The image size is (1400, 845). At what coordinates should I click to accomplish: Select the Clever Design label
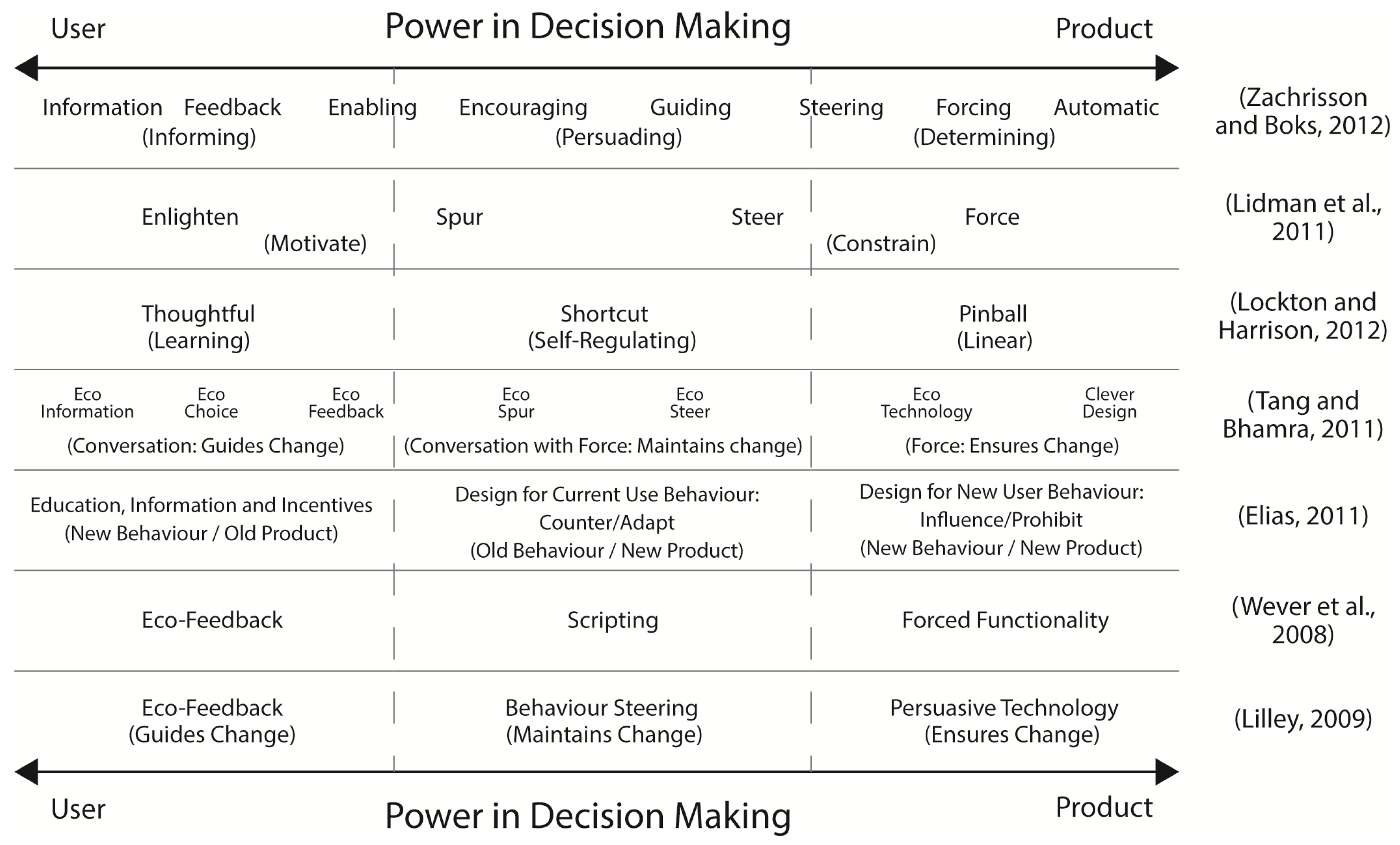[1109, 402]
